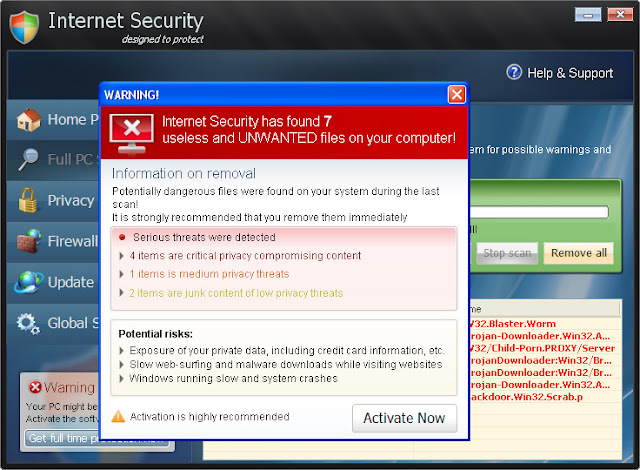Click the Home house icon in sidebar

pyautogui.click(x=28, y=120)
